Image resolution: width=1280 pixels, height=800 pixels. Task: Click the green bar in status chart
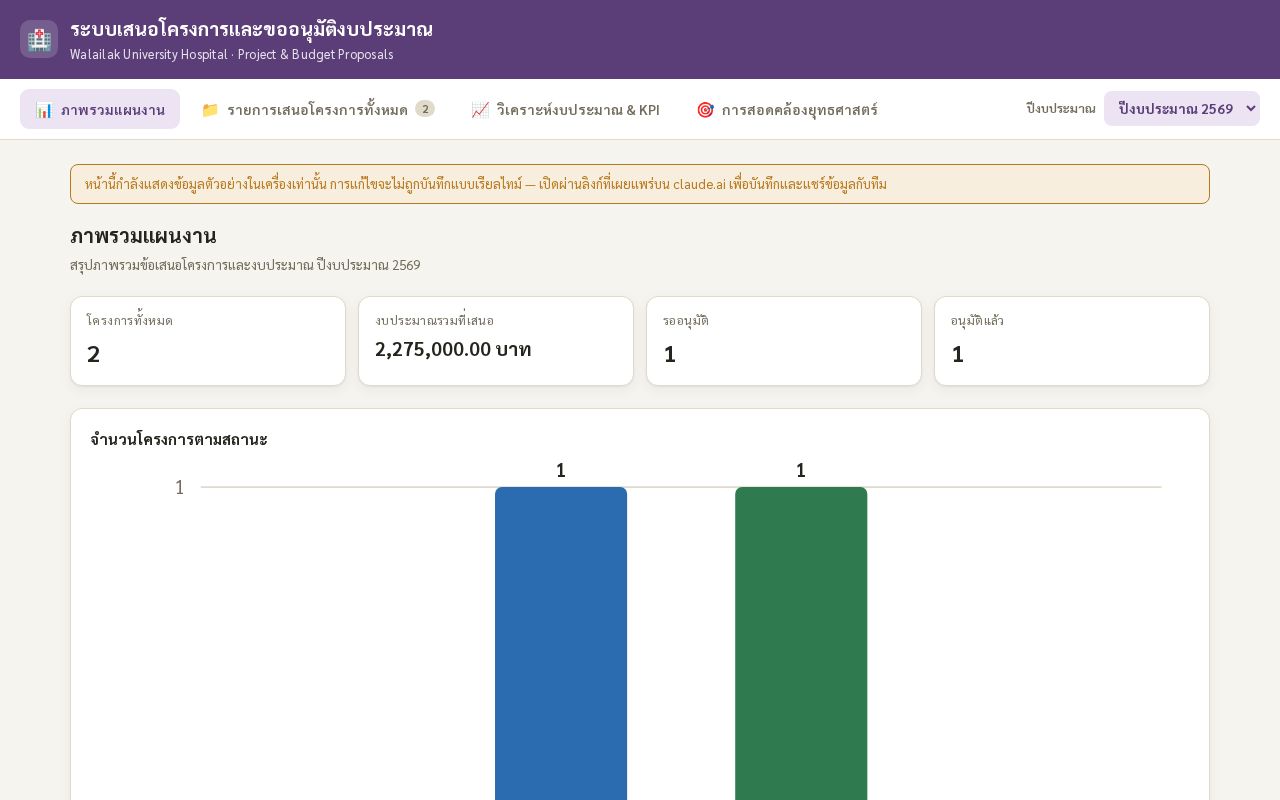(801, 643)
